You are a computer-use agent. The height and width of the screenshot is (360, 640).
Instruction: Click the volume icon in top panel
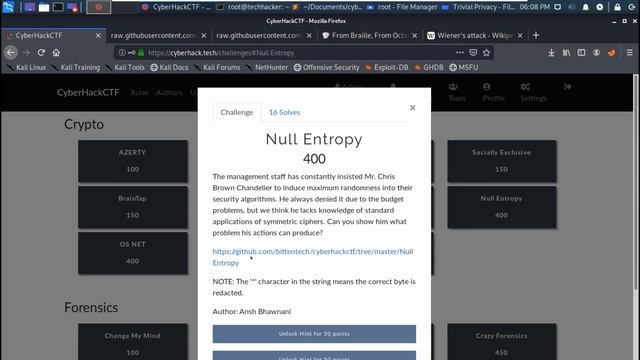tap(571, 7)
